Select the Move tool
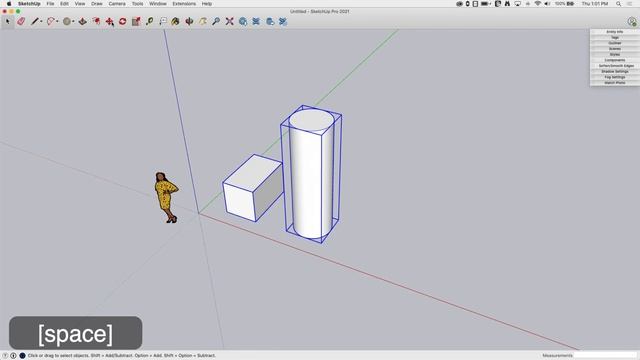Image resolution: width=640 pixels, height=360 pixels. pos(109,21)
